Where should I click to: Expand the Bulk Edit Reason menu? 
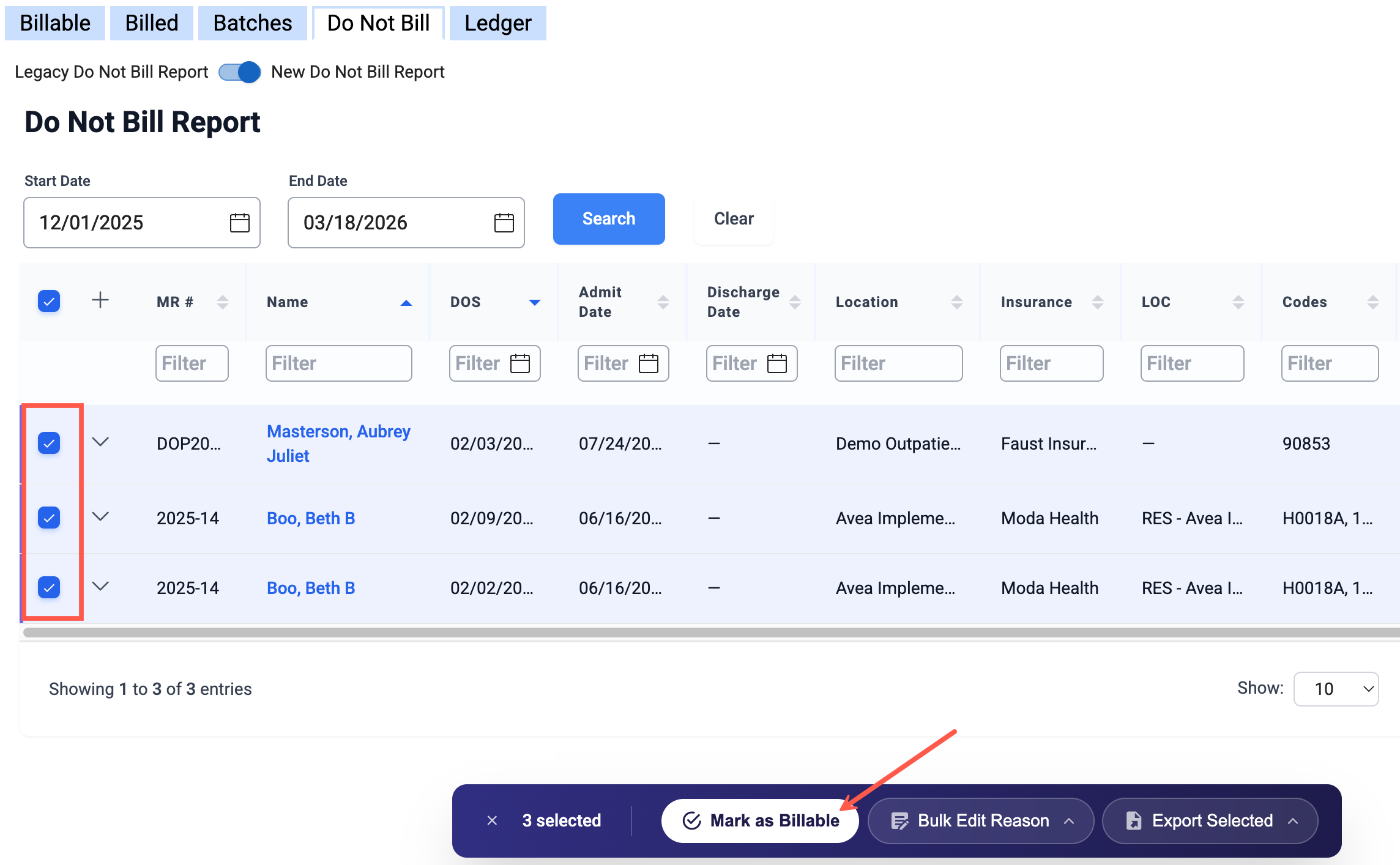coord(981,820)
